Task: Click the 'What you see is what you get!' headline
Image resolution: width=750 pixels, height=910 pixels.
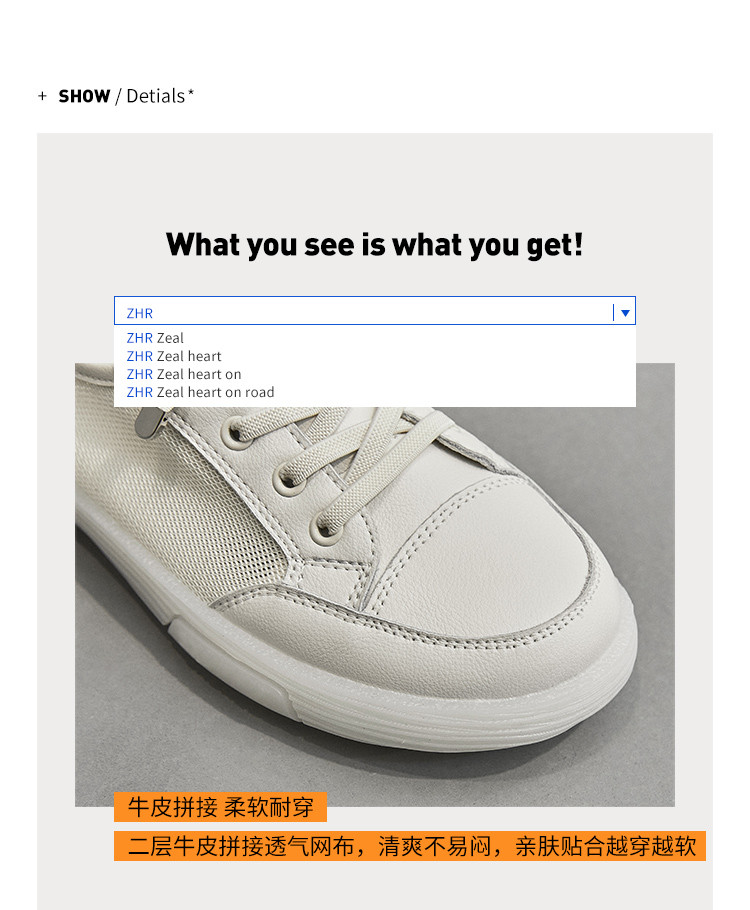Action: [374, 244]
